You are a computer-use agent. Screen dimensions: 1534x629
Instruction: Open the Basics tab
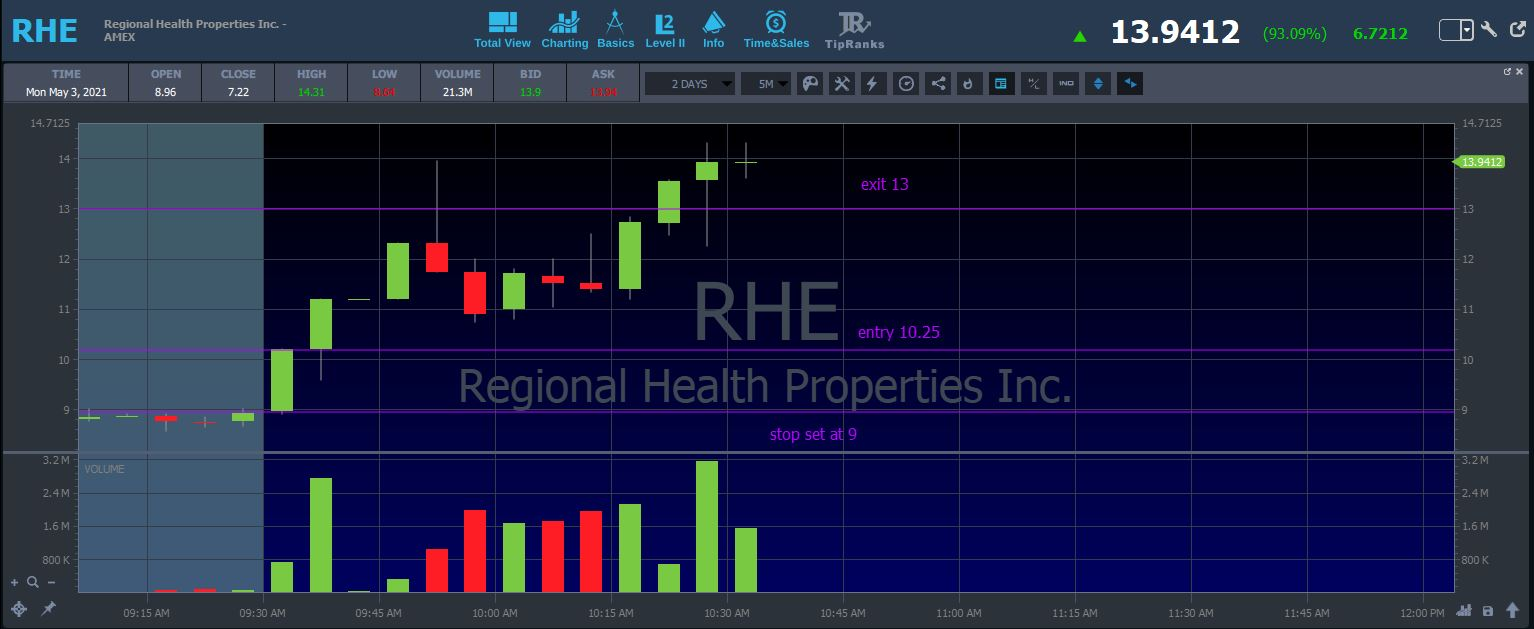click(615, 30)
